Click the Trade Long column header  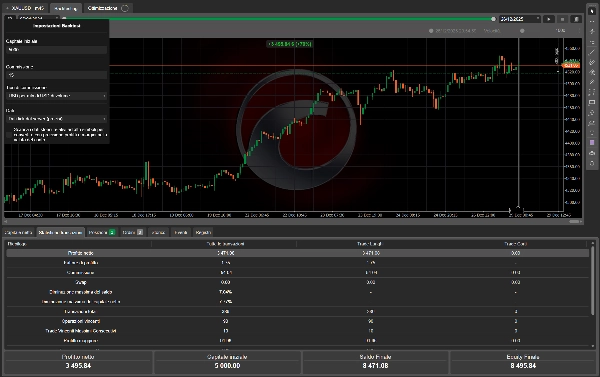(369, 244)
